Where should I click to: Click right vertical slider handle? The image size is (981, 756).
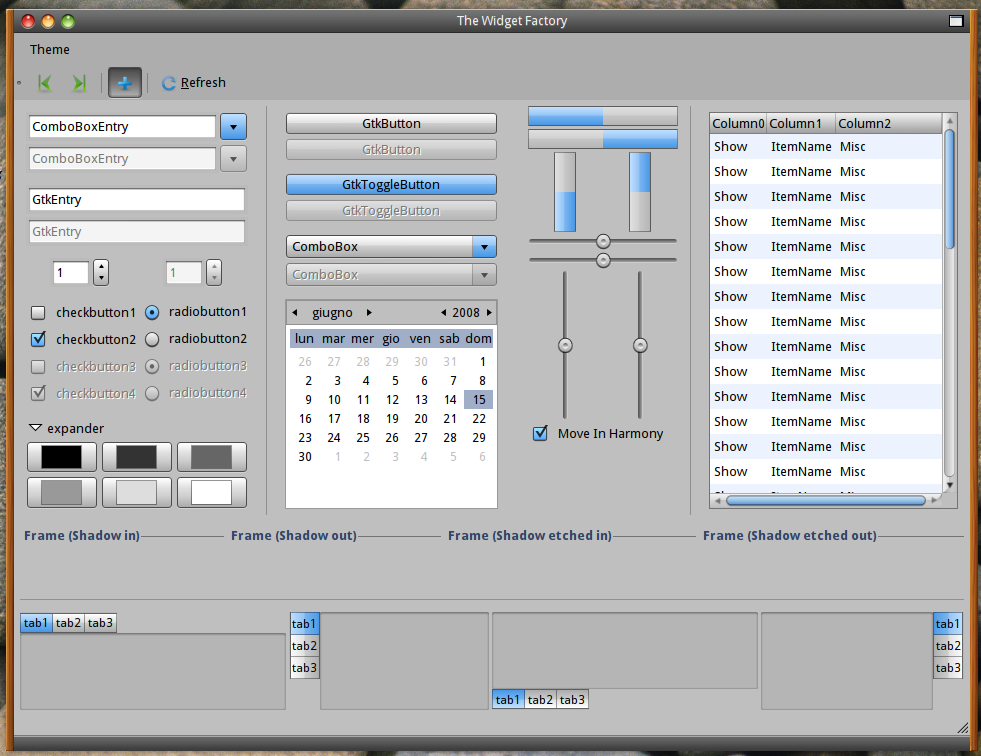point(640,345)
